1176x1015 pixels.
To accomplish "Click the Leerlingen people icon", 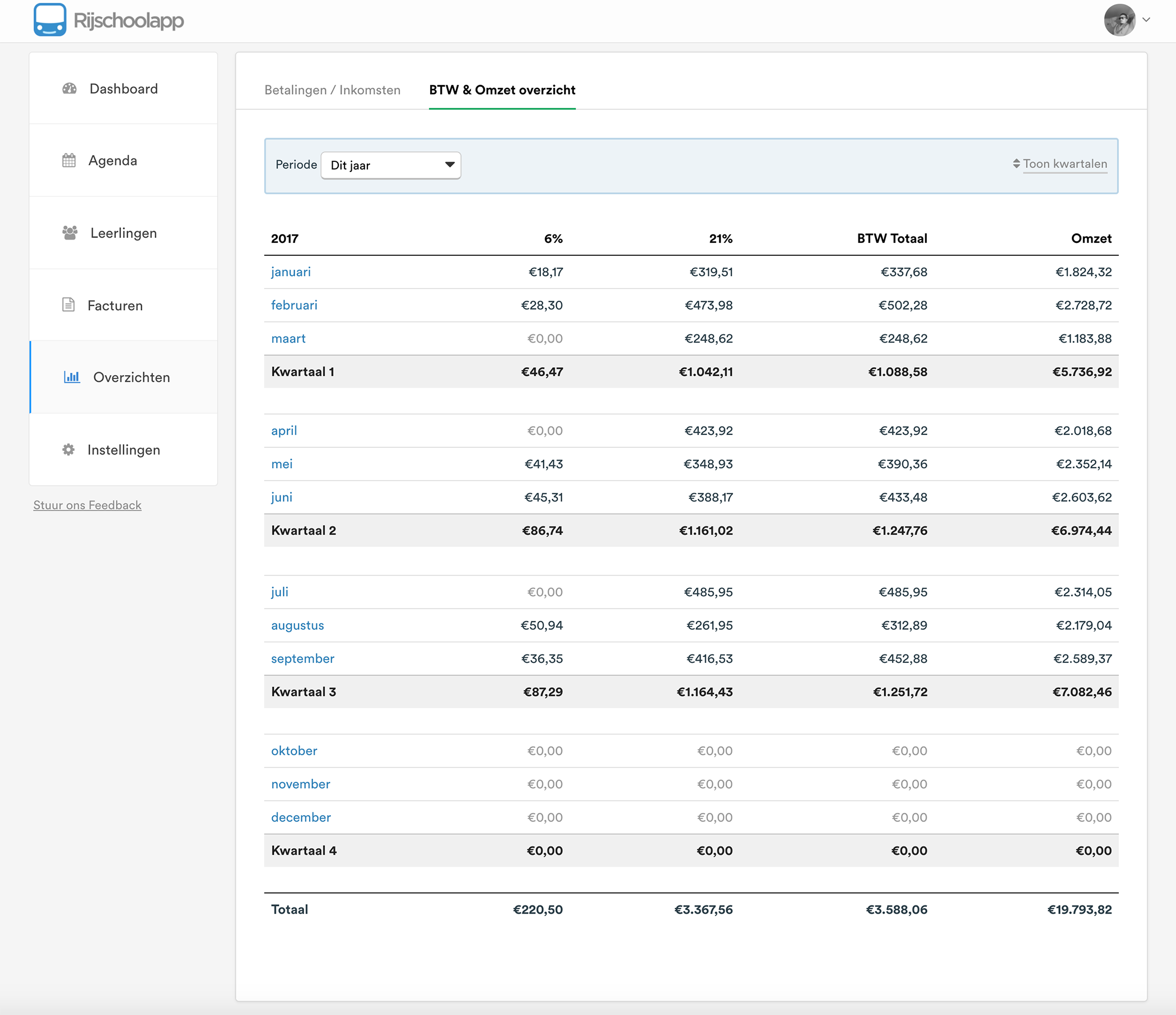I will coord(70,233).
